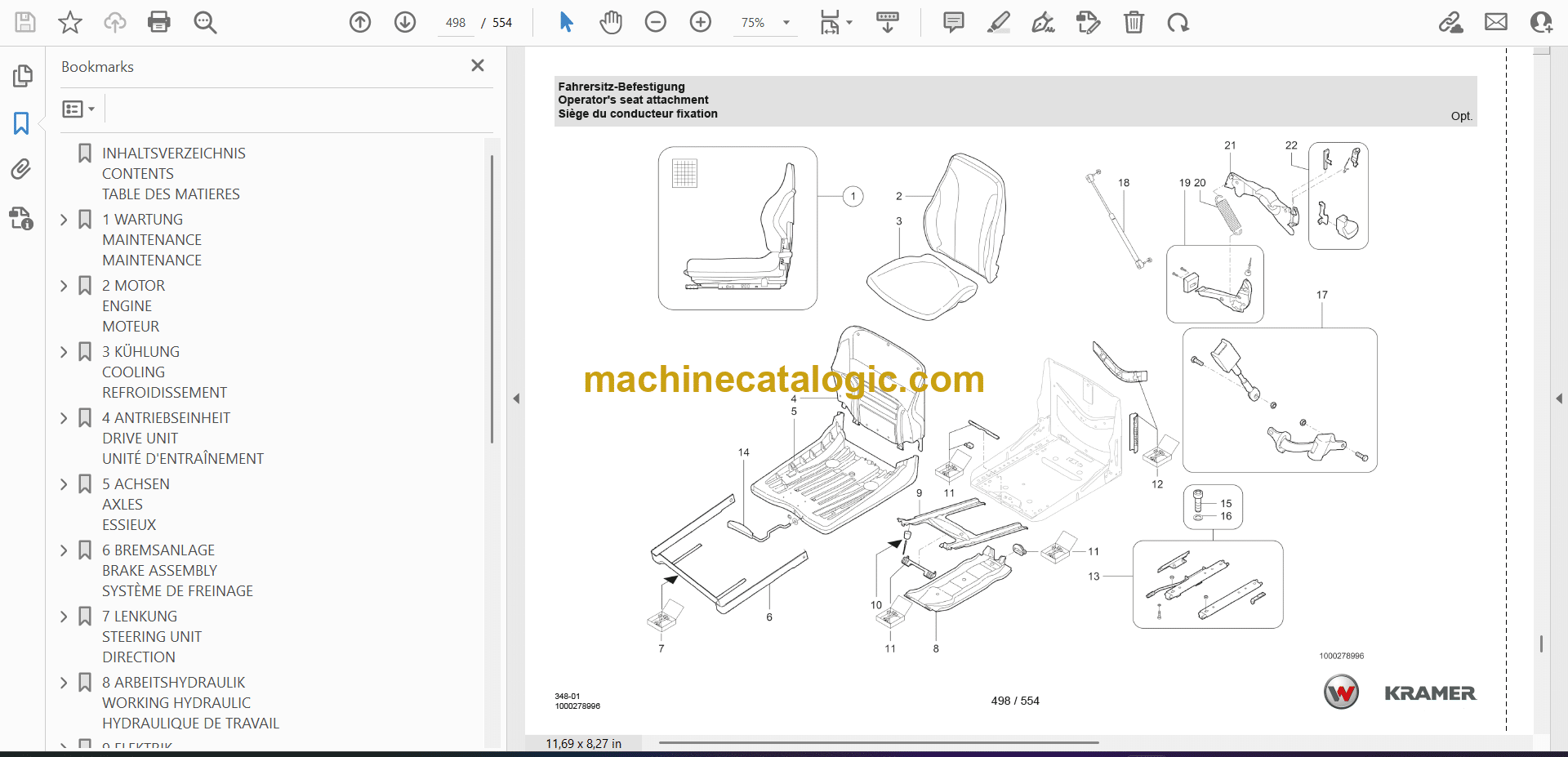Delete with the trash icon

pyautogui.click(x=1134, y=22)
